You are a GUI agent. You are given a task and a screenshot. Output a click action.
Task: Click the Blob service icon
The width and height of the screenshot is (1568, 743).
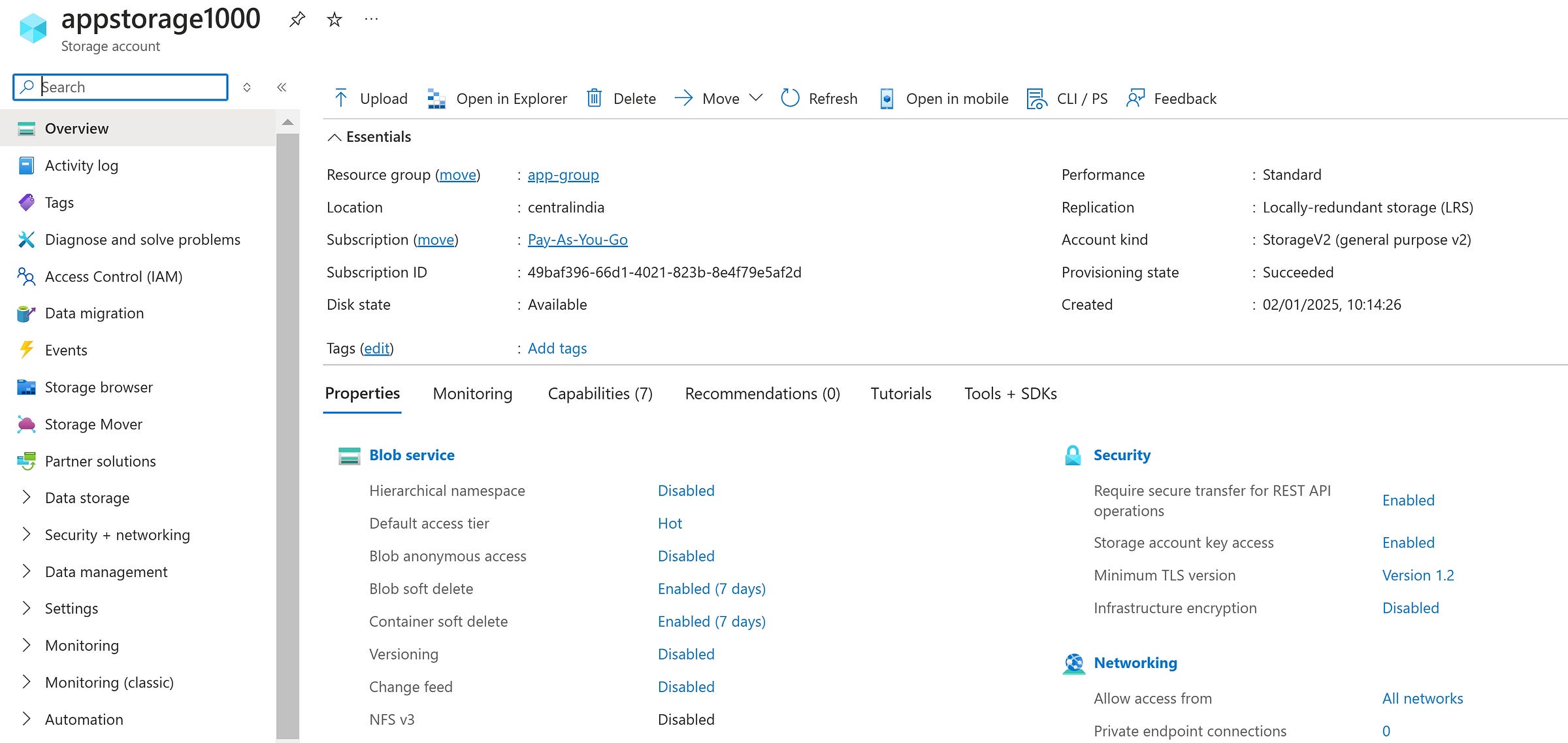tap(349, 455)
